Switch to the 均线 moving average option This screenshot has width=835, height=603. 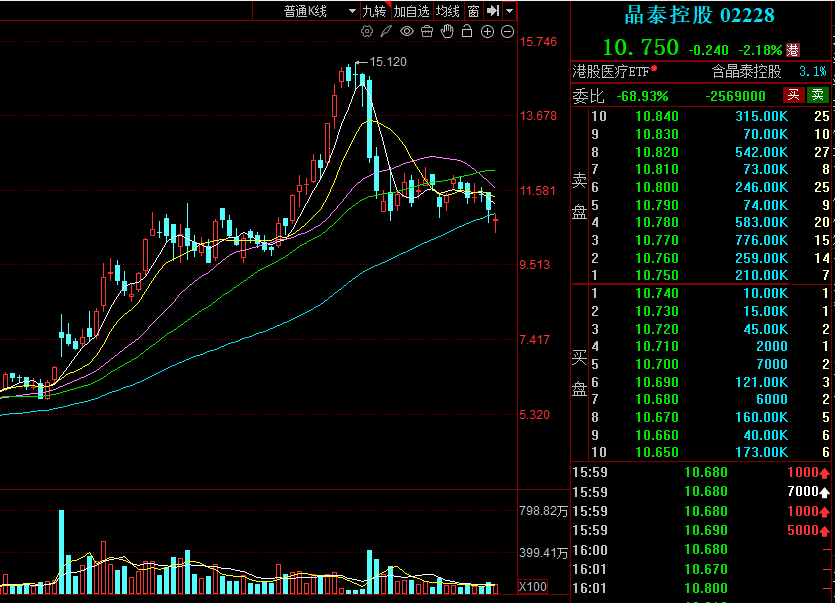[448, 11]
